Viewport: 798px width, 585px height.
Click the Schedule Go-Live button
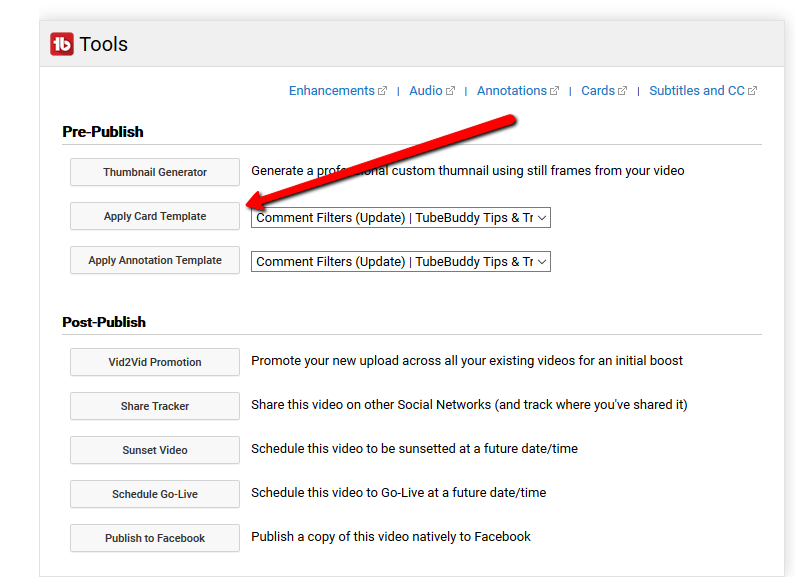point(155,494)
